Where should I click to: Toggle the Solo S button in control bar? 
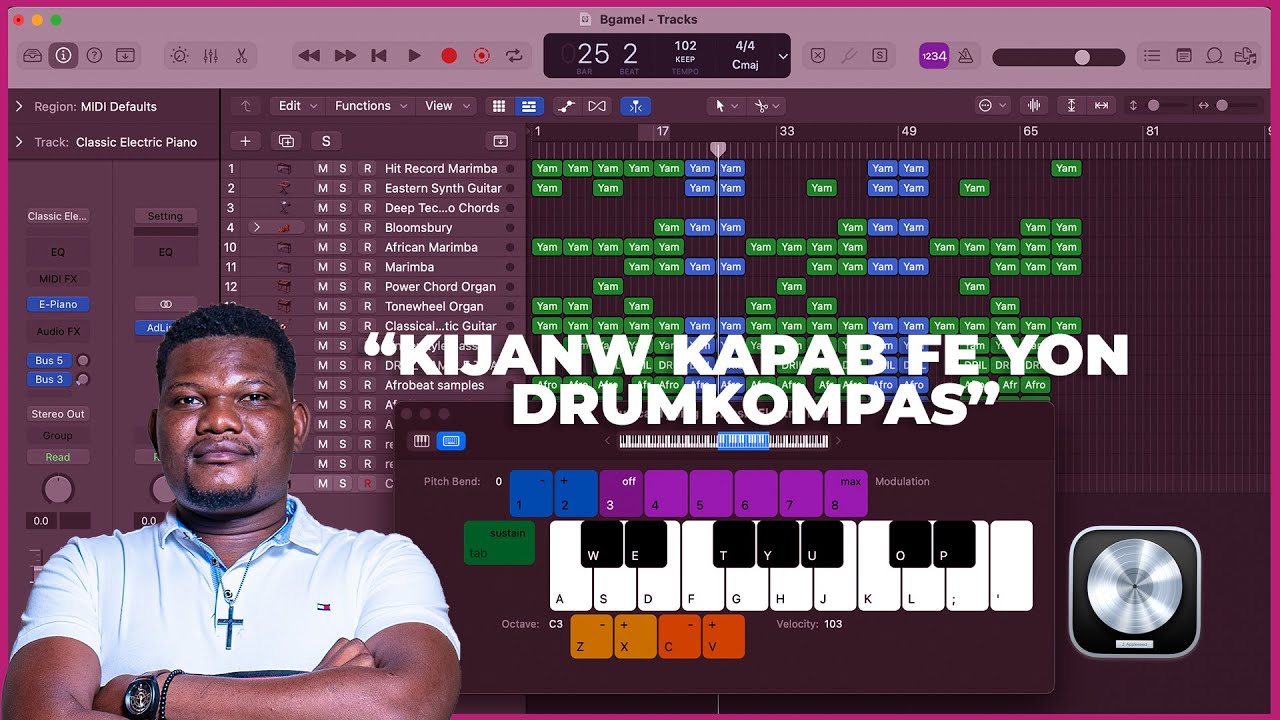[880, 56]
